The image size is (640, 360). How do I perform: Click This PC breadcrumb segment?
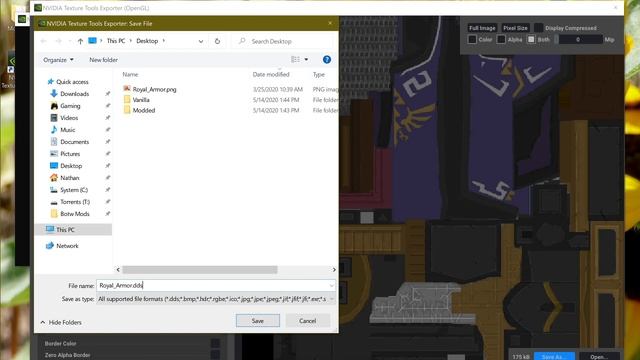click(x=116, y=41)
